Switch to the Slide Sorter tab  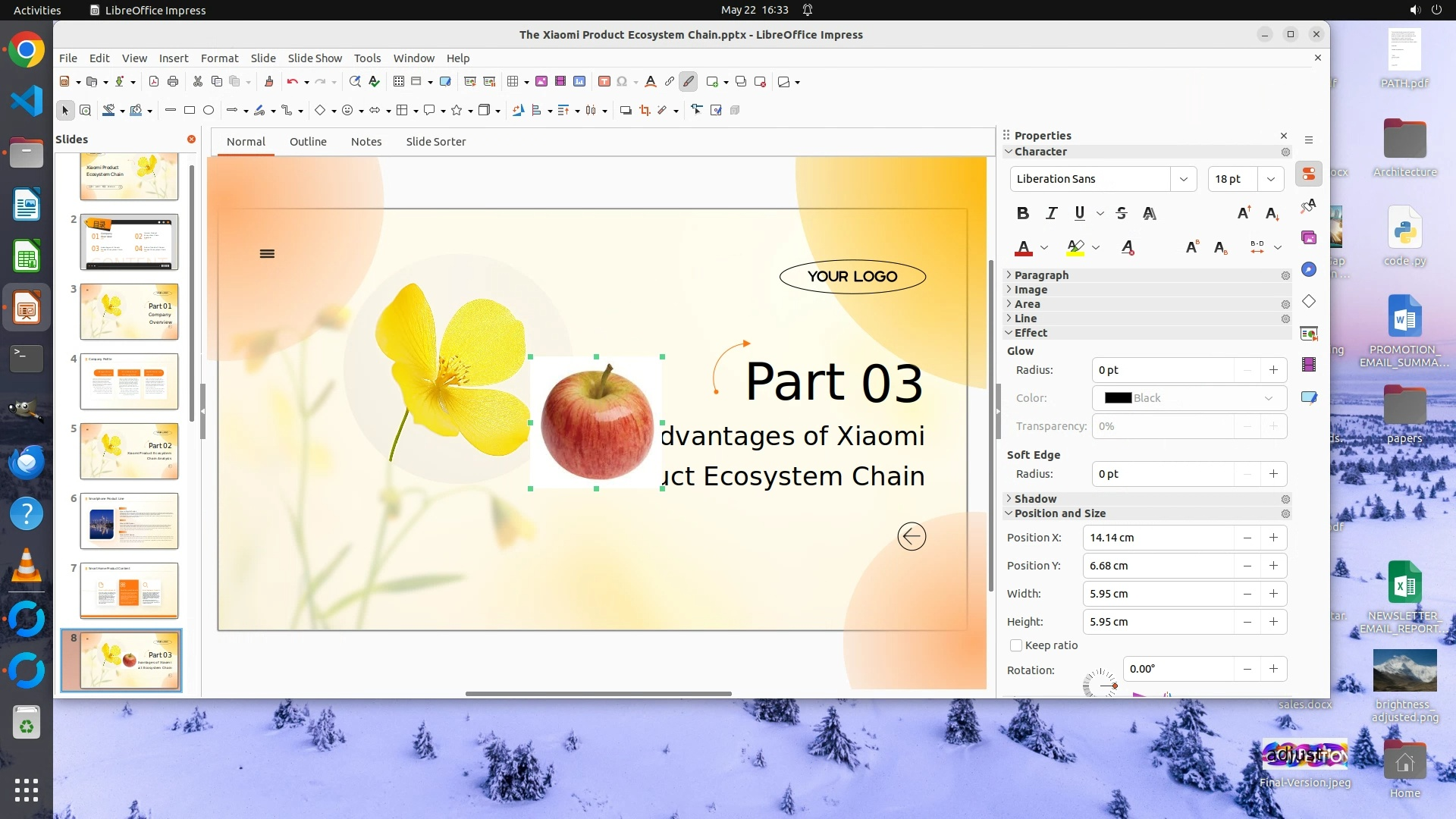435,142
